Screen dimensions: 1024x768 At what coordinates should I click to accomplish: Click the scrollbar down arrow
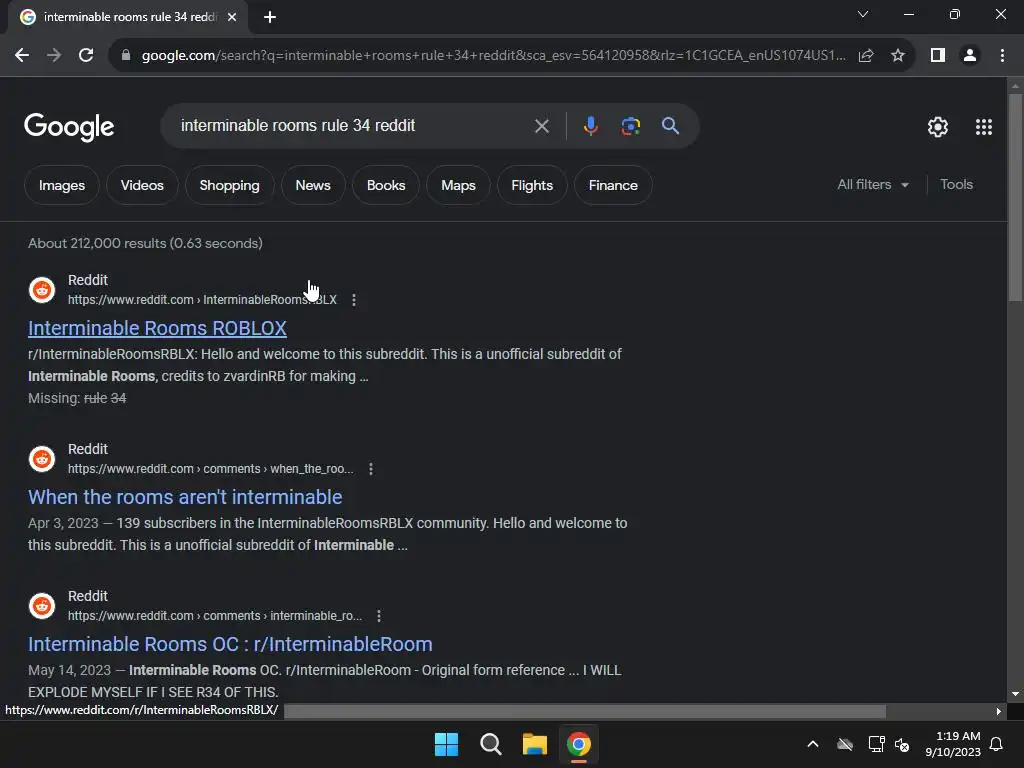pos(1015,694)
